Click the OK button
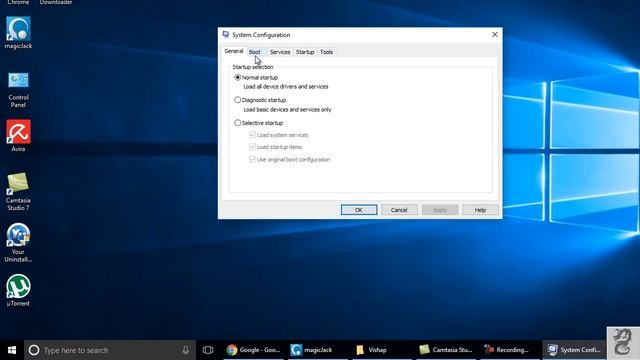 click(x=359, y=210)
